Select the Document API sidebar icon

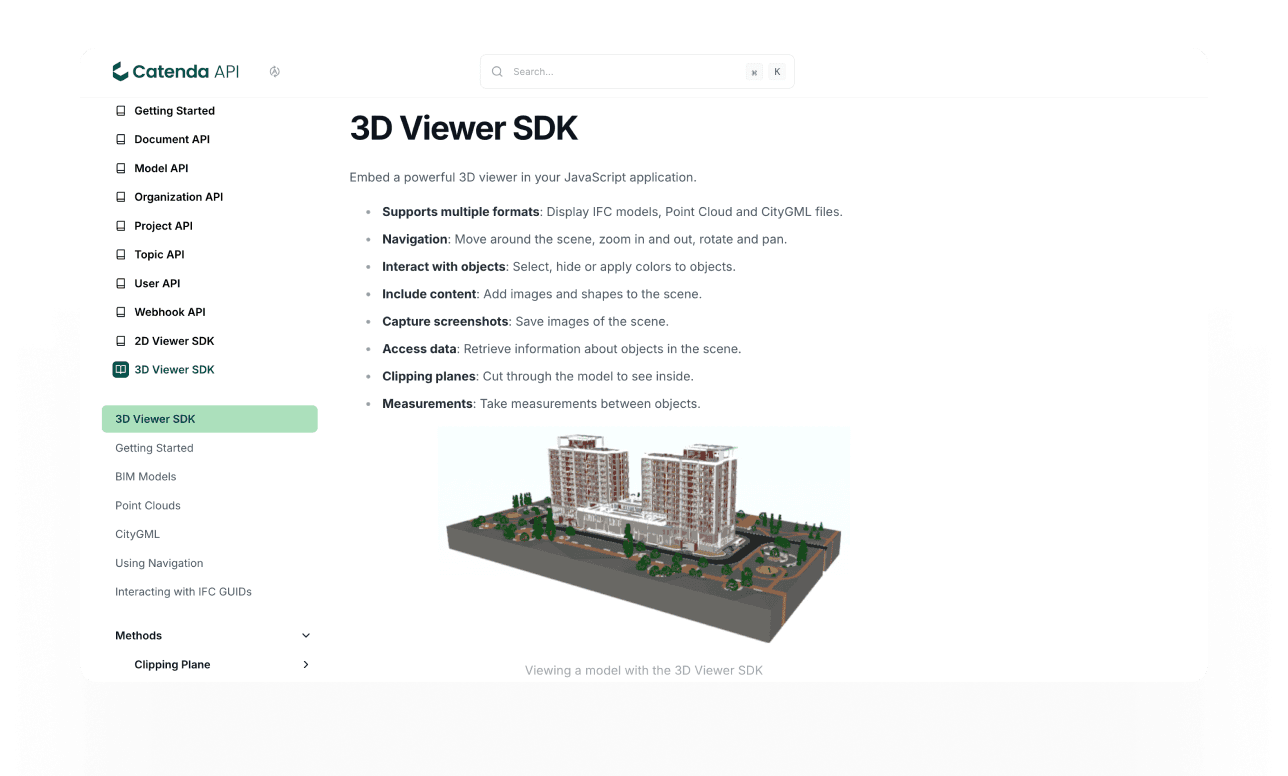120,139
